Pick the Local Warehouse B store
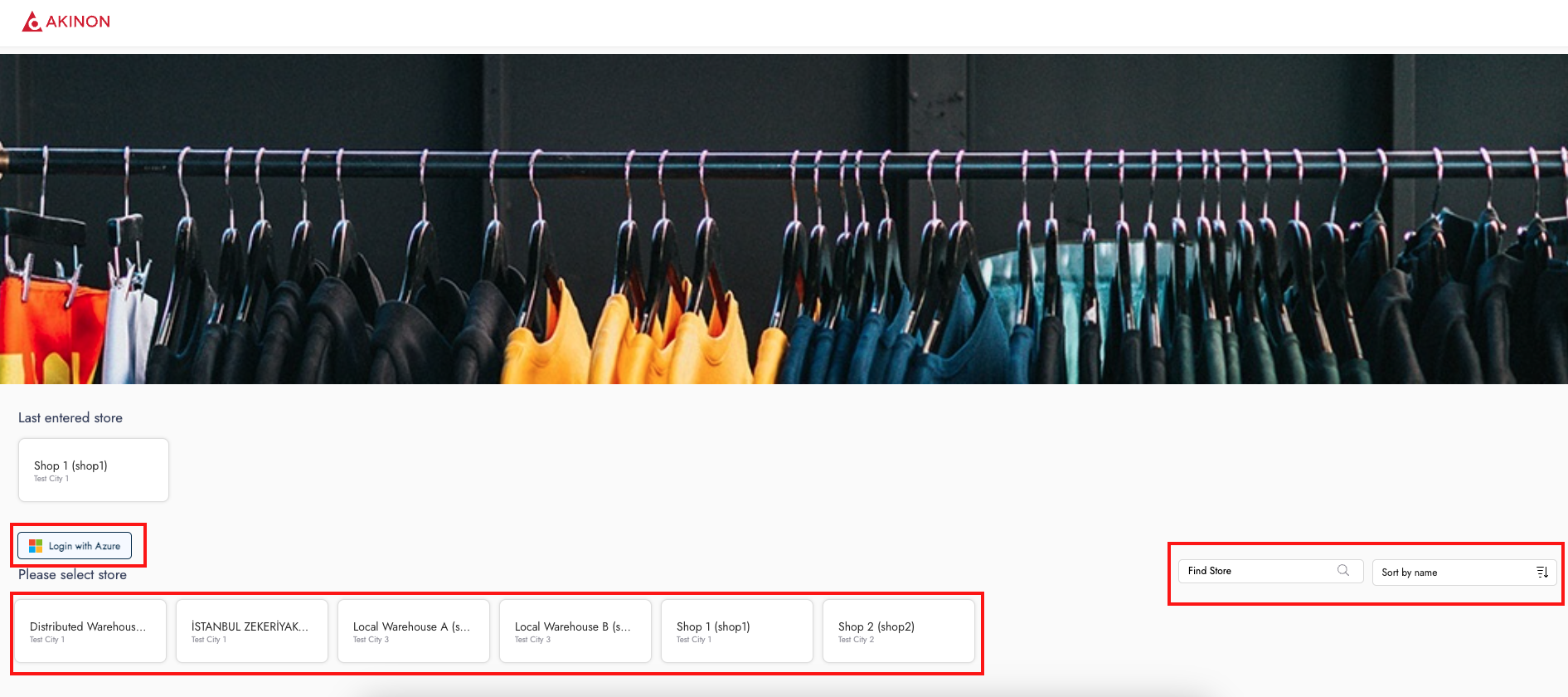This screenshot has width=1568, height=697. (x=575, y=631)
